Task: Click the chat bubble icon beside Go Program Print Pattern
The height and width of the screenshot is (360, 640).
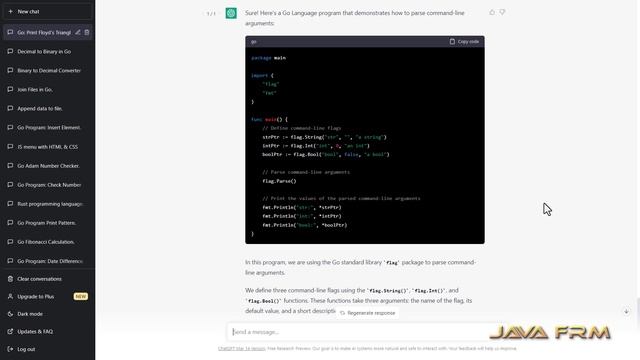Action: tap(10, 223)
